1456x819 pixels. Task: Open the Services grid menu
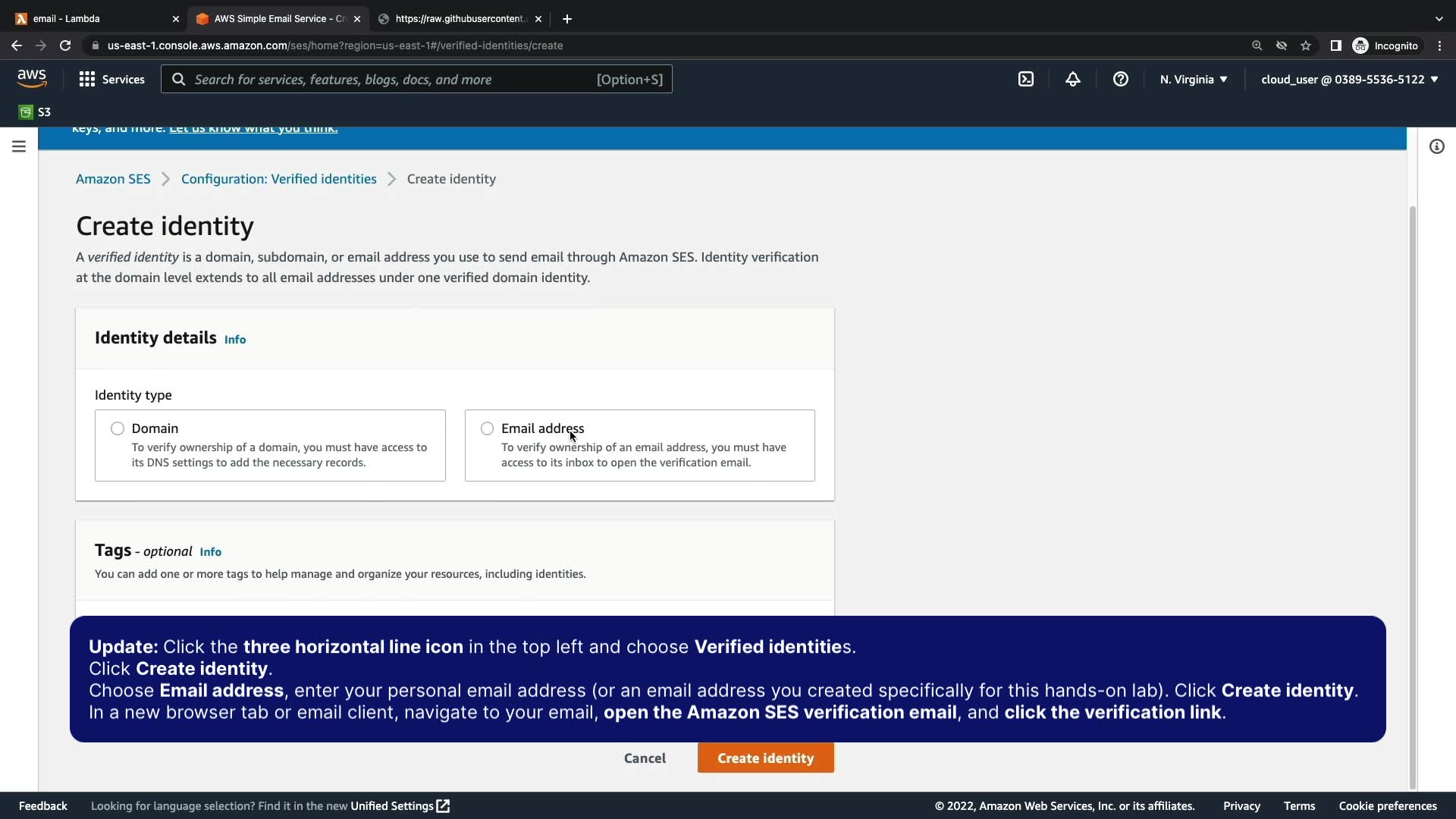111,79
